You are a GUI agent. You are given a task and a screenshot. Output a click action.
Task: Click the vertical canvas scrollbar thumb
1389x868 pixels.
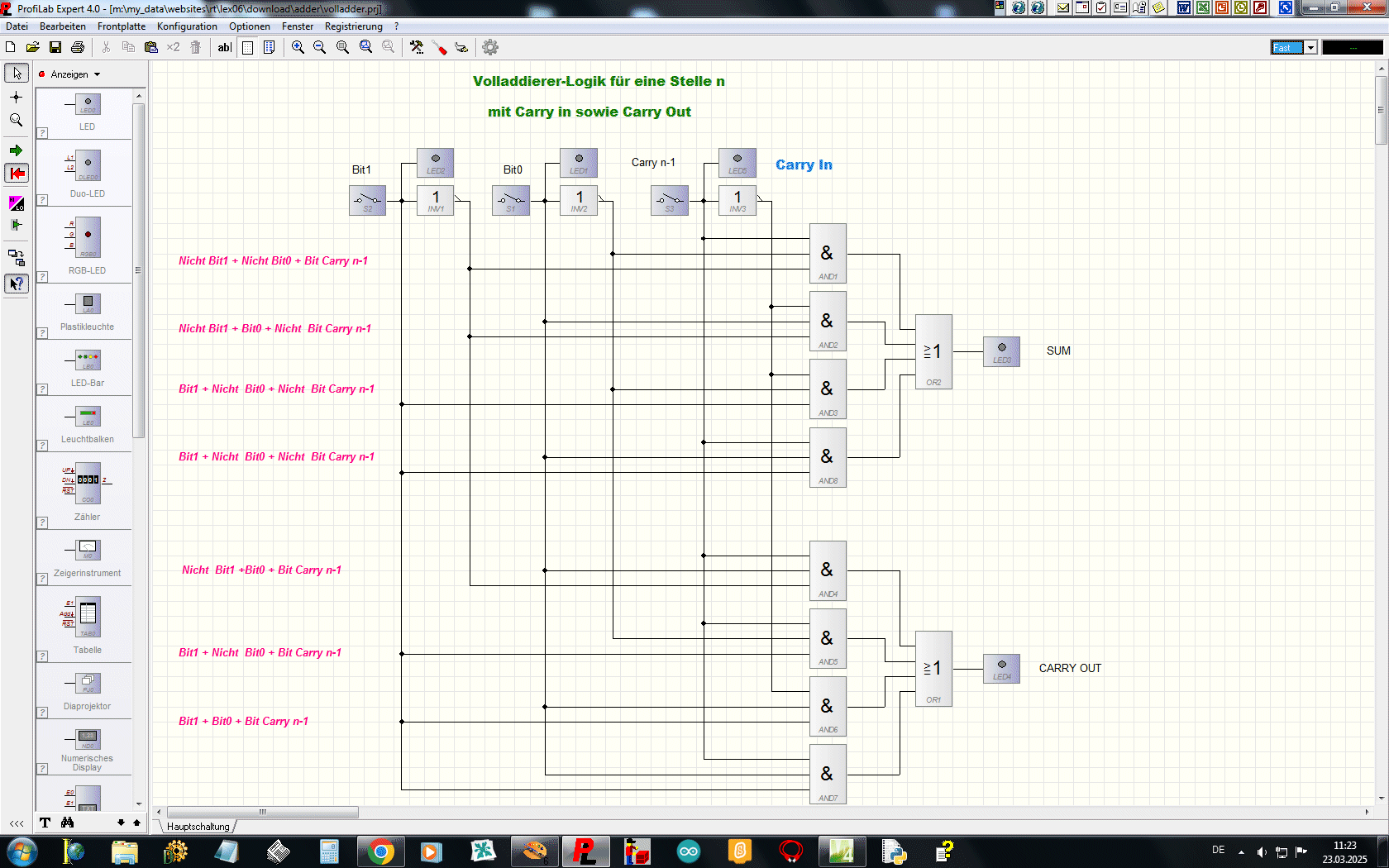[x=1381, y=110]
